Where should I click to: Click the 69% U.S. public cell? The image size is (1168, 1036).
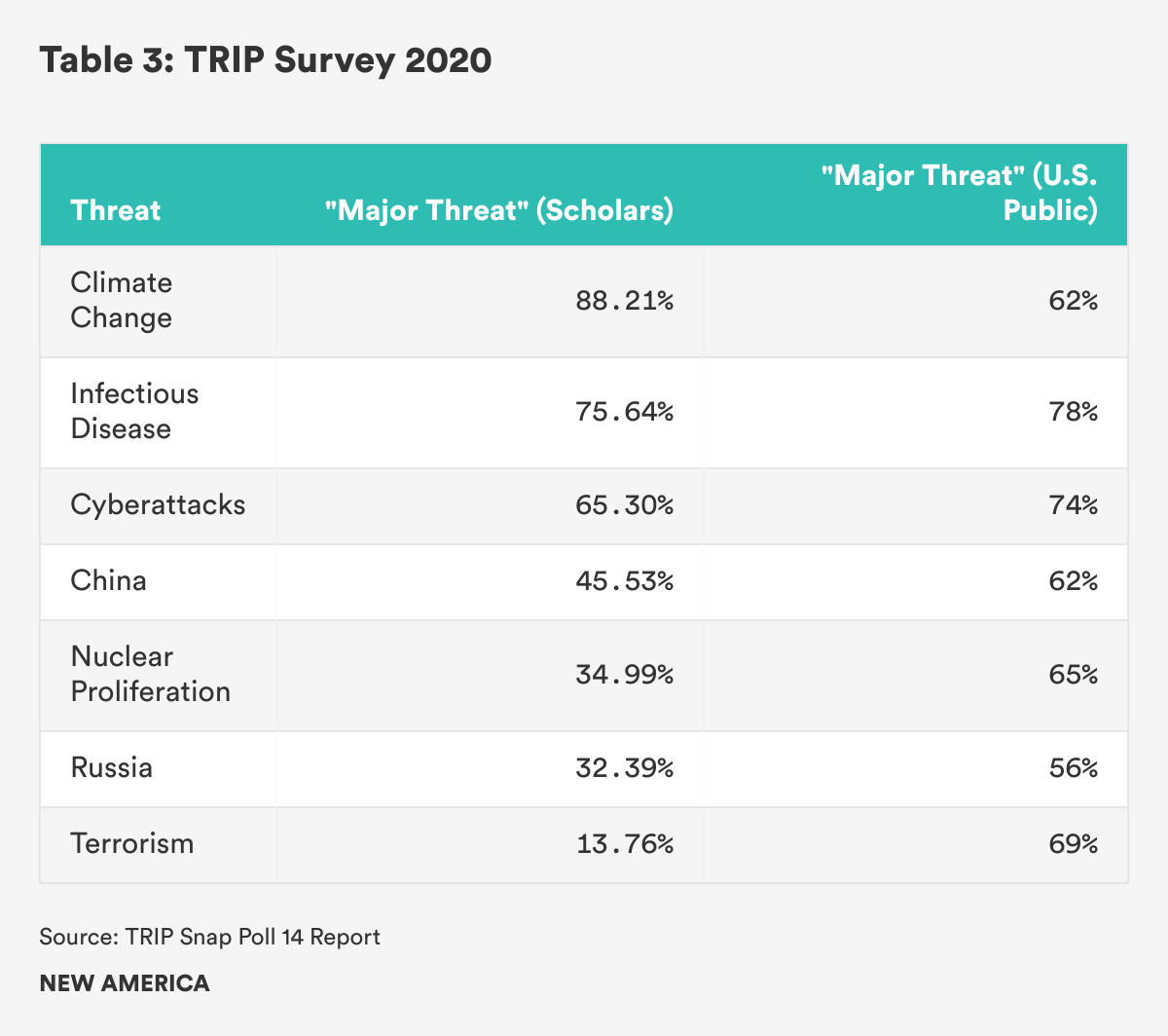click(x=1073, y=844)
